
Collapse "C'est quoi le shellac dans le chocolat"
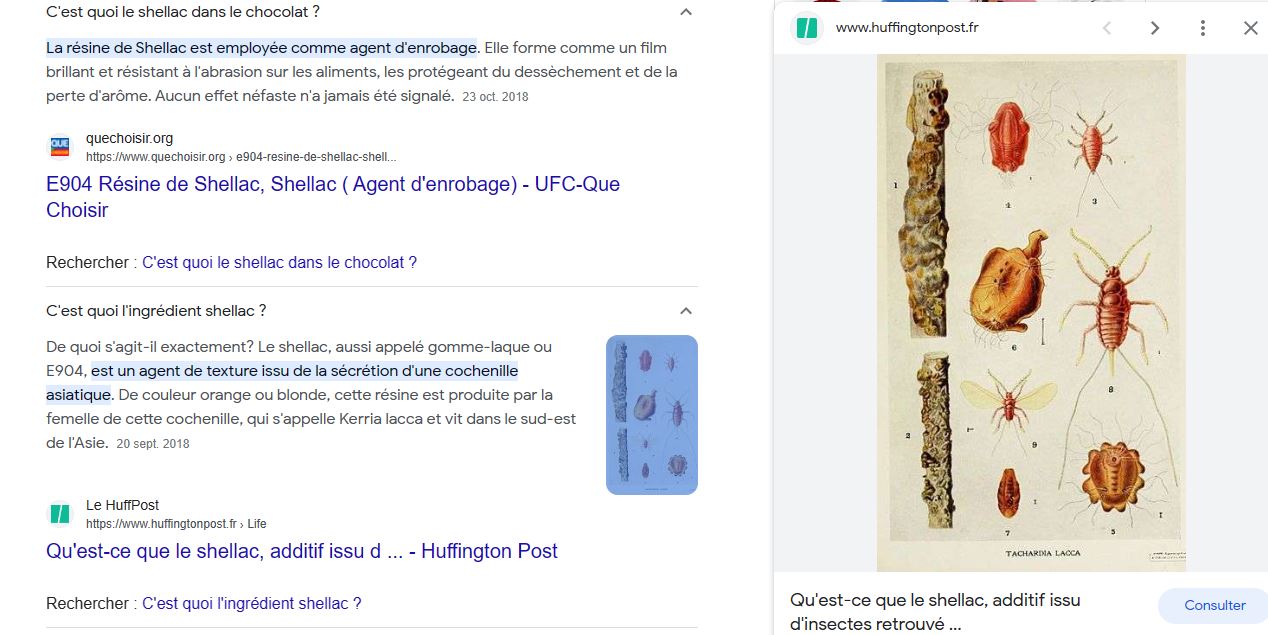pyautogui.click(x=686, y=12)
